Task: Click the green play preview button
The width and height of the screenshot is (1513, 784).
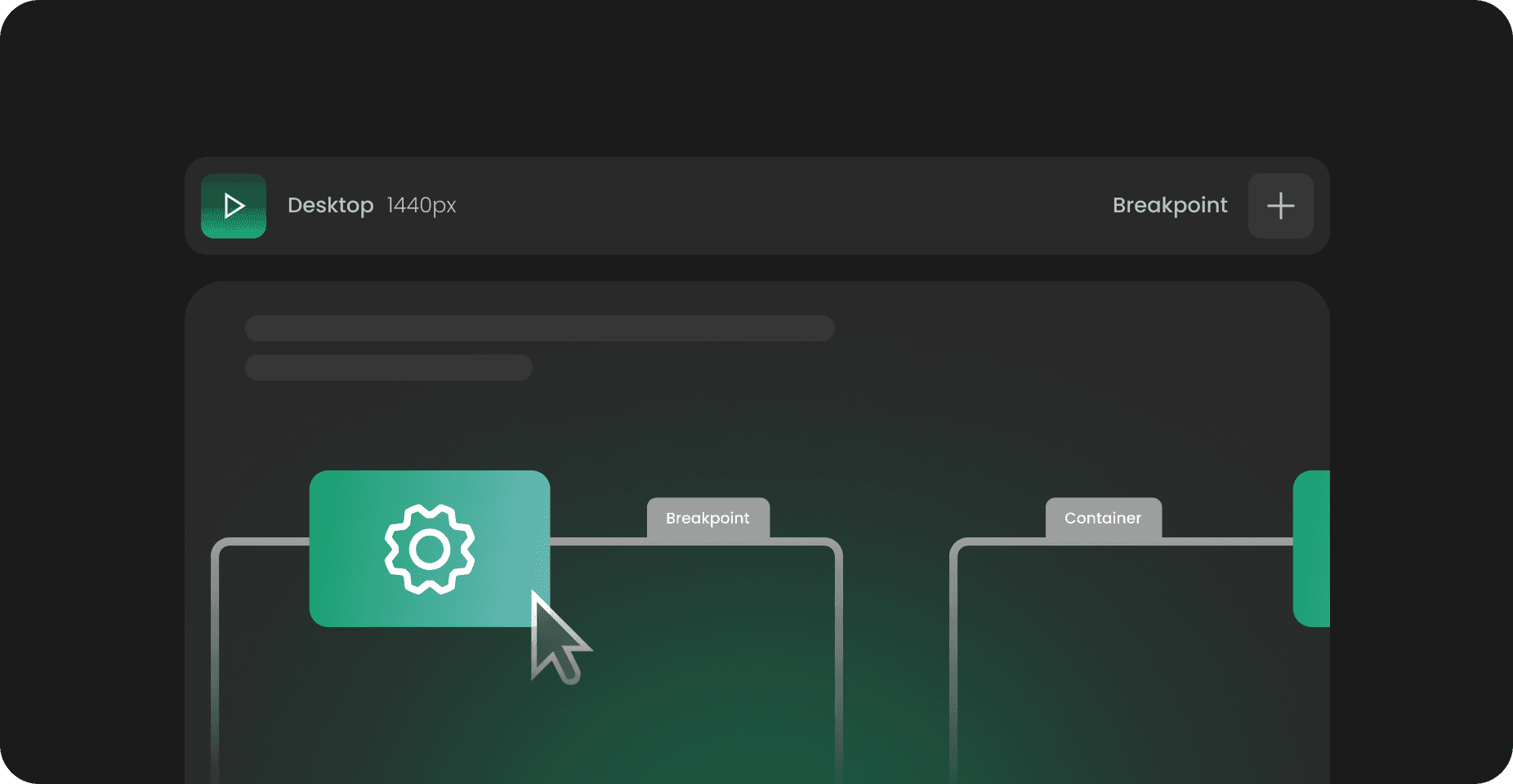Action: click(x=234, y=206)
